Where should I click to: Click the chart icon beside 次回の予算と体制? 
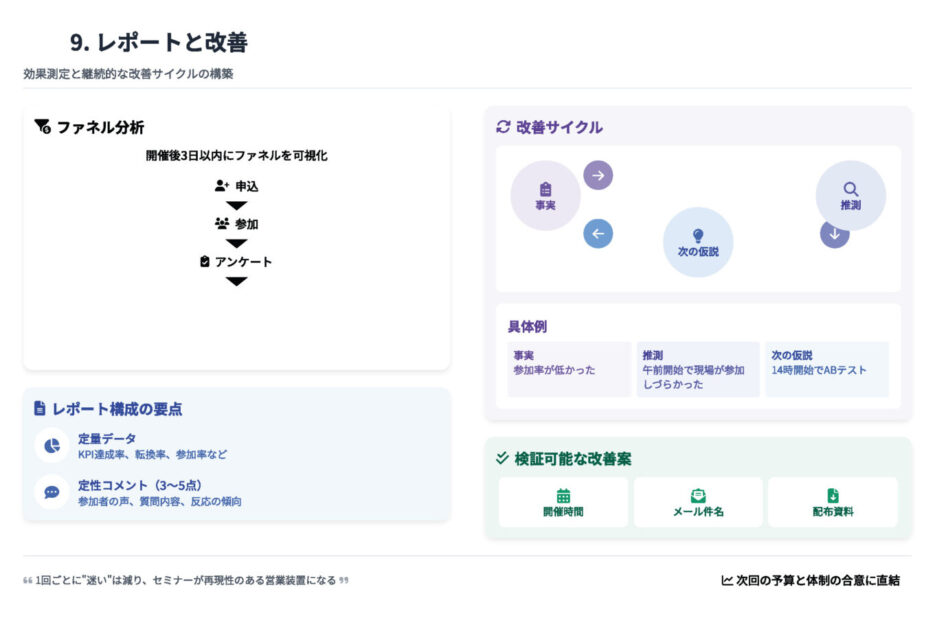tap(726, 580)
